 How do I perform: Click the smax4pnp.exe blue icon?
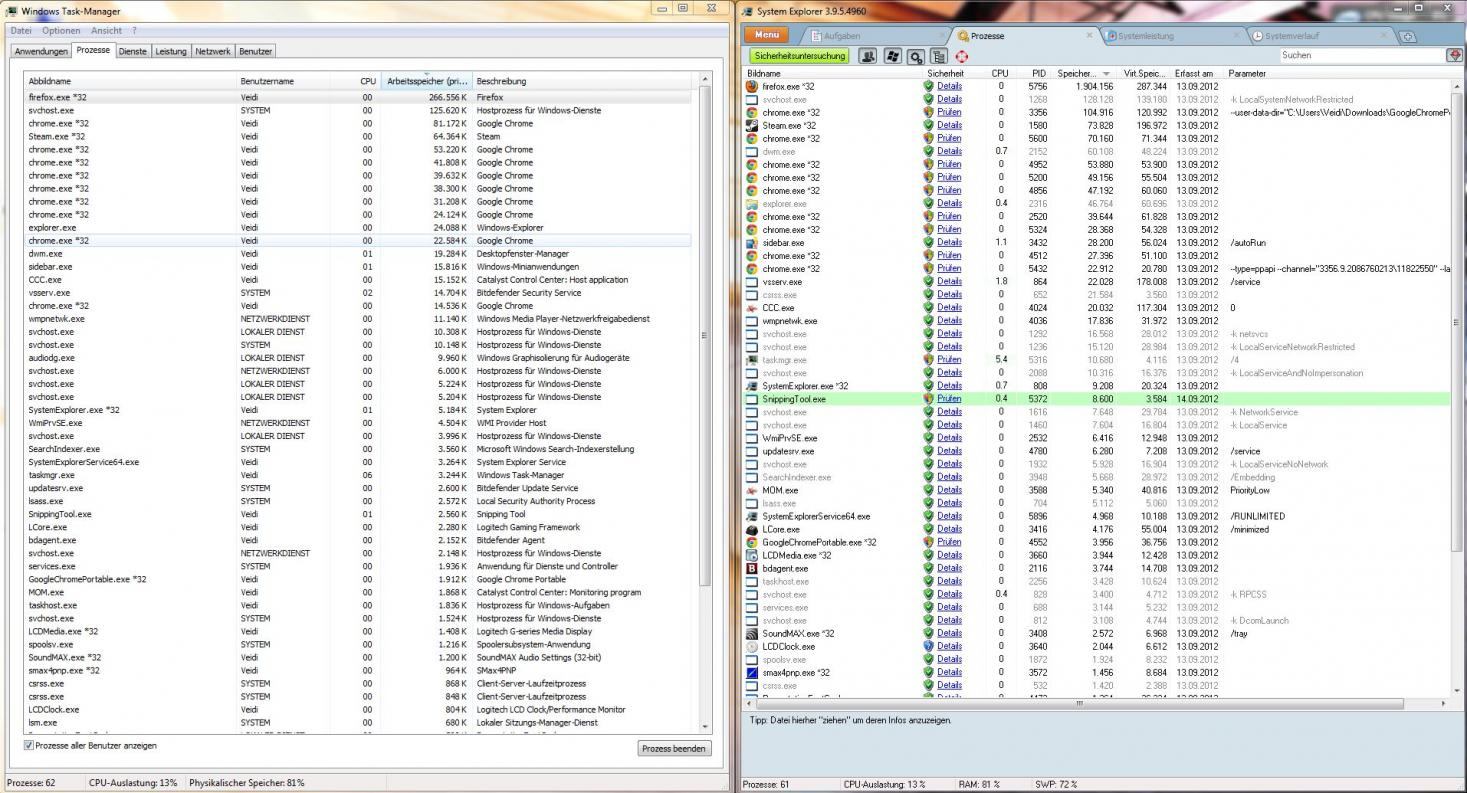752,672
